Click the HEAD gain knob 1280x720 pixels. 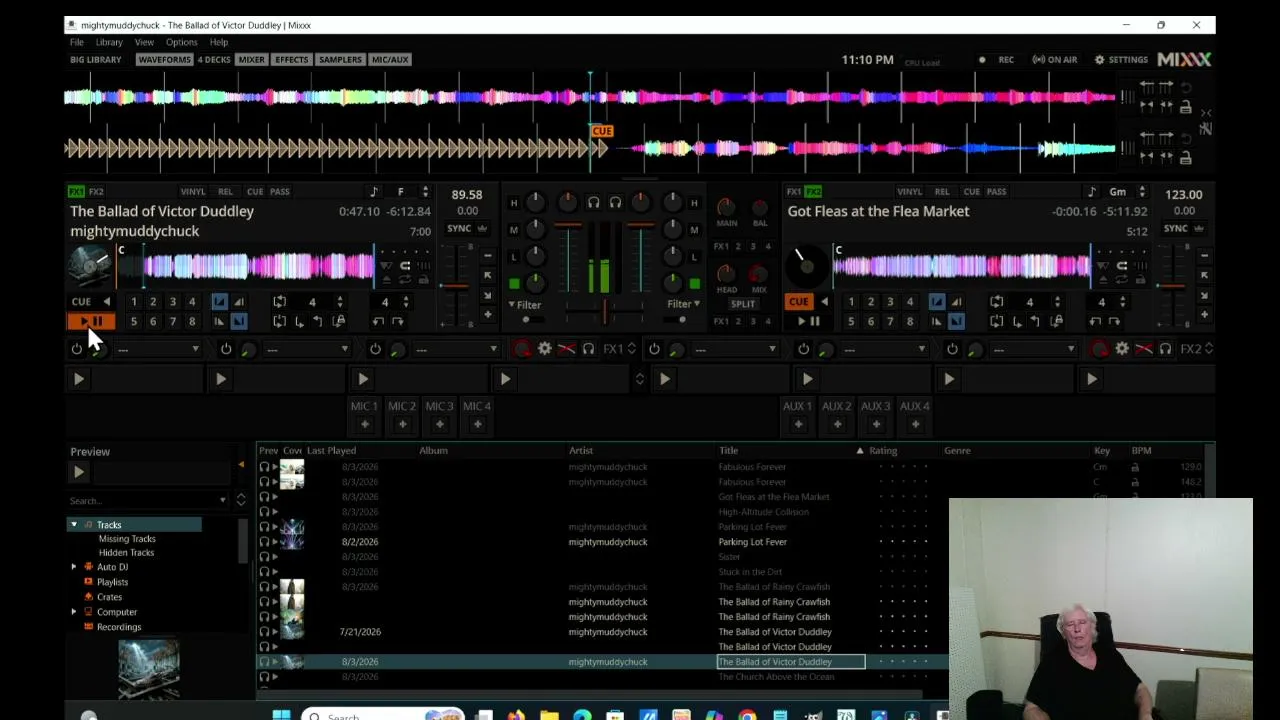(x=727, y=273)
